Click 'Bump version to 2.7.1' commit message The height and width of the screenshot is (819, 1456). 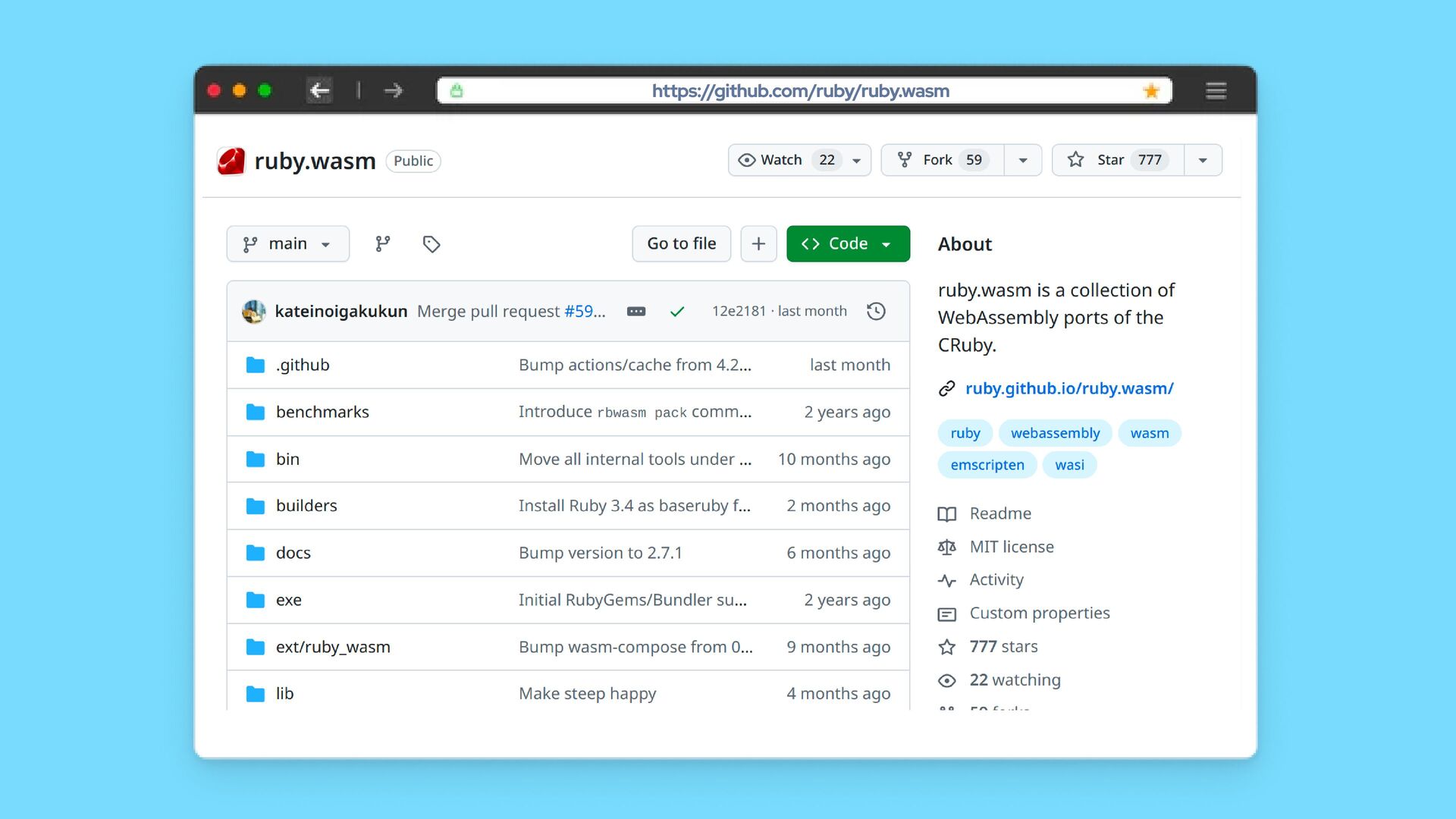601,553
